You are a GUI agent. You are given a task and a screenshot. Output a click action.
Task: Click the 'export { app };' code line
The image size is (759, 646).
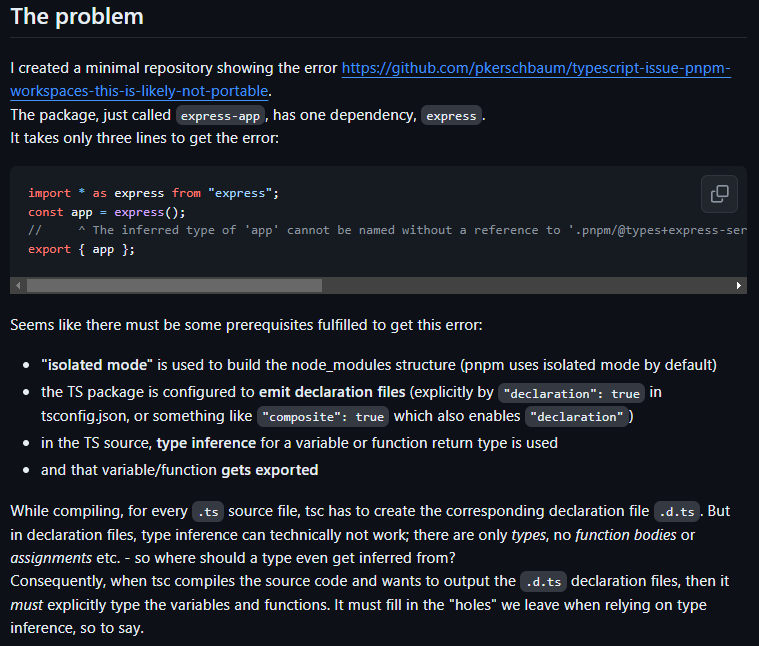point(81,250)
